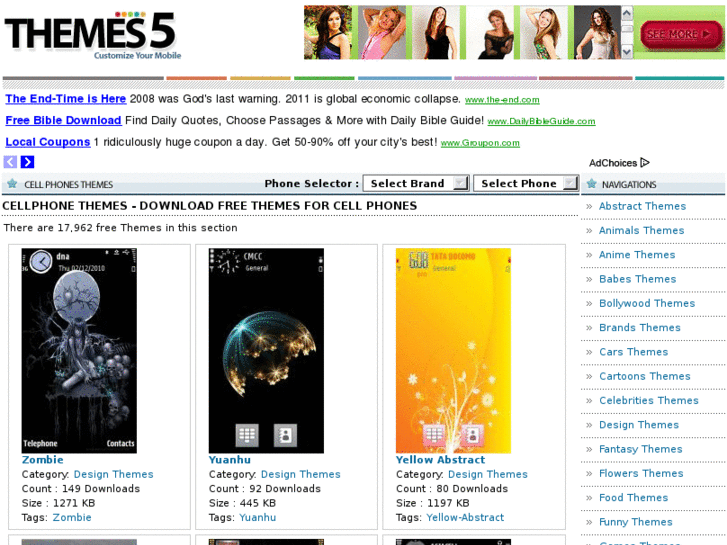Click the Zombie tag link
Image resolution: width=727 pixels, height=545 pixels.
[x=72, y=518]
